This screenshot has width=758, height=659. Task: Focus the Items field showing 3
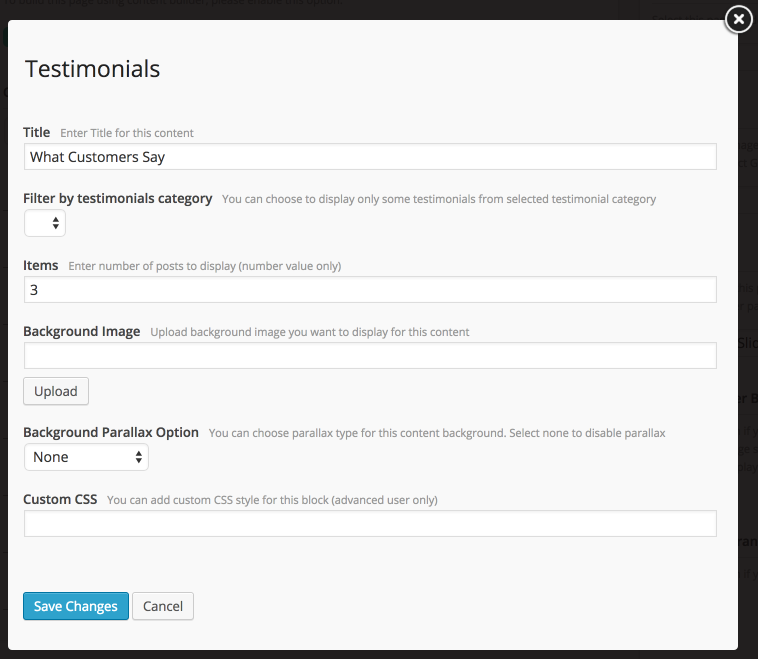370,290
